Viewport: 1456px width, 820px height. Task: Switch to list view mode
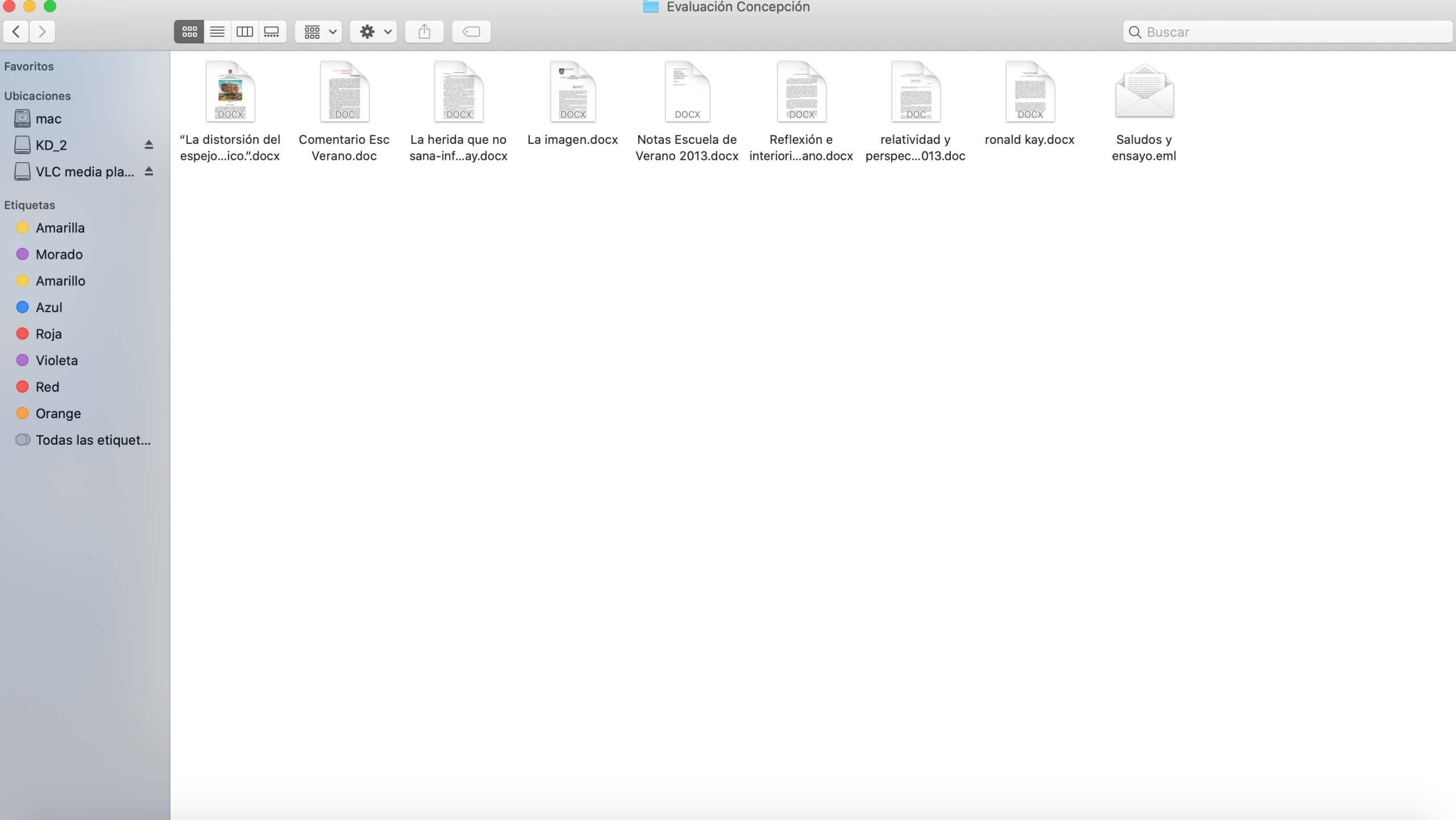click(x=217, y=32)
